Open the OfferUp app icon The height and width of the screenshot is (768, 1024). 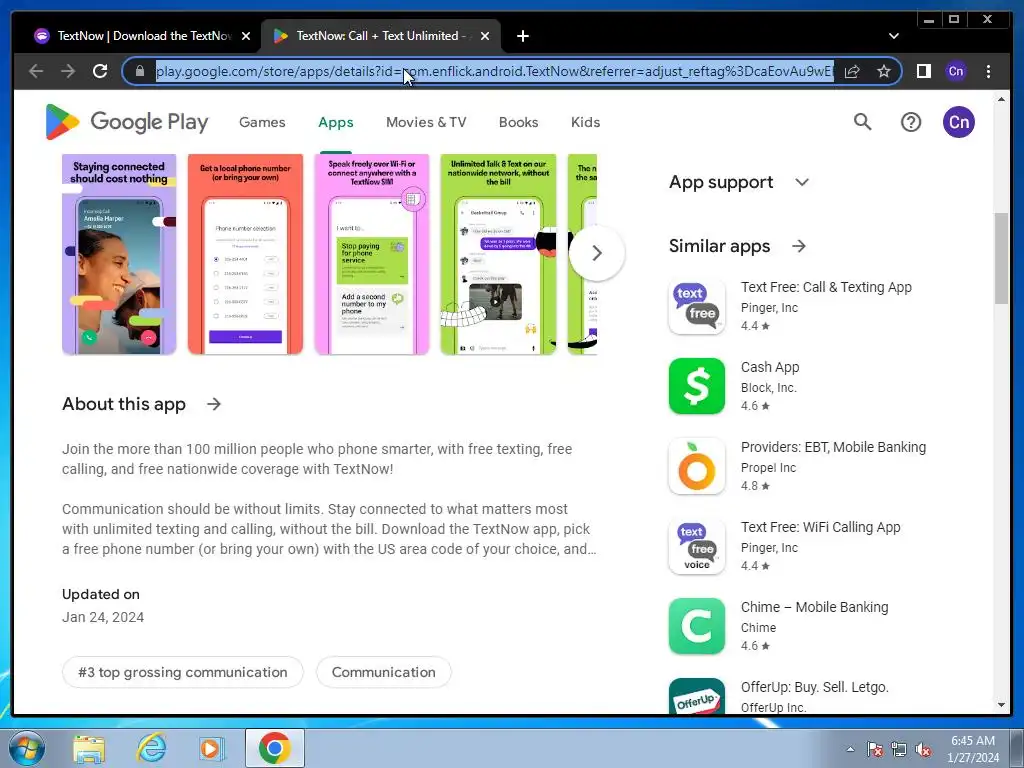click(x=697, y=696)
